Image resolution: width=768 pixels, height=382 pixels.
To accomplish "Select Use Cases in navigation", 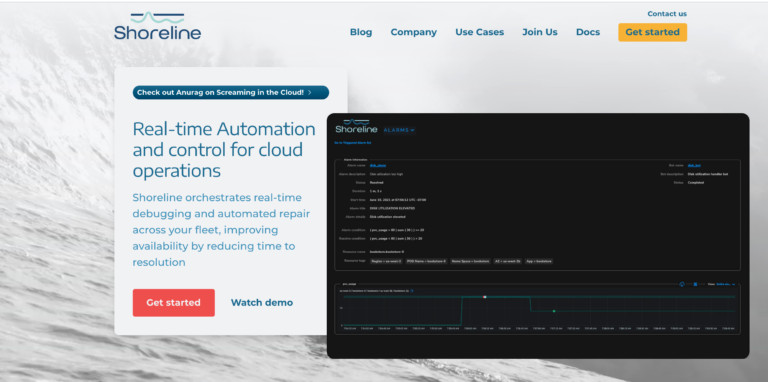I will pos(480,32).
